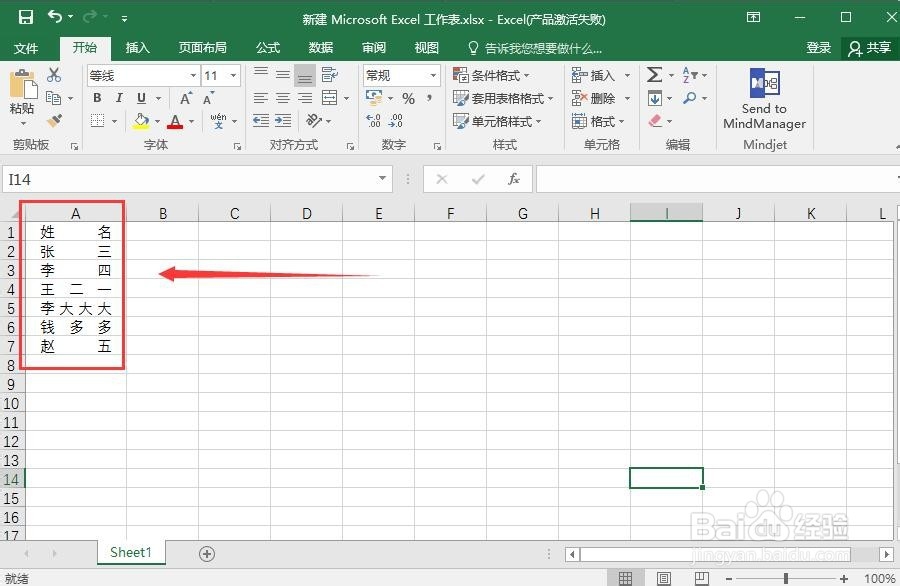Add new sheet with plus button

(207, 554)
